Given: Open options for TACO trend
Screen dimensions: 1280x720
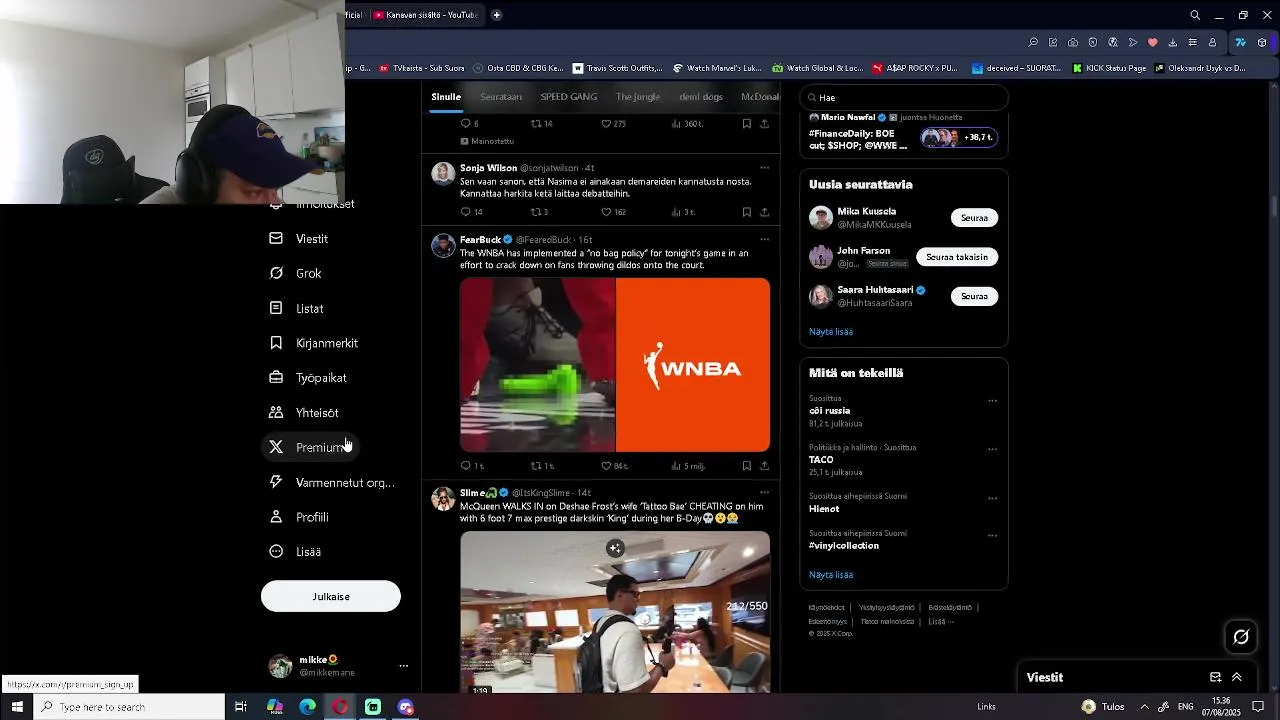Looking at the screenshot, I should coord(993,450).
